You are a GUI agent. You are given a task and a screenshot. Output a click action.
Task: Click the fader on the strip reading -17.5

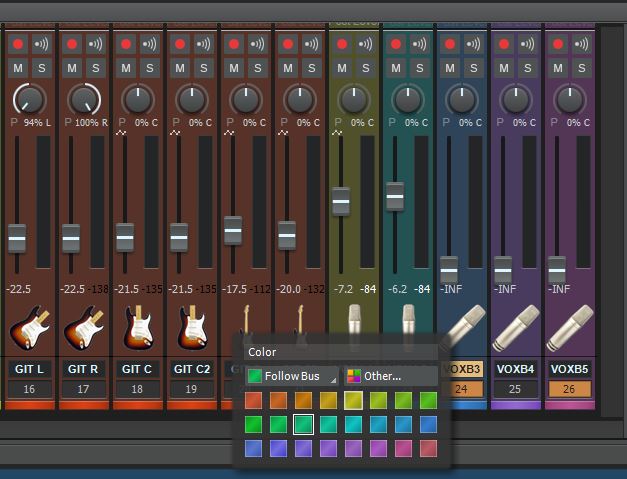[x=233, y=230]
